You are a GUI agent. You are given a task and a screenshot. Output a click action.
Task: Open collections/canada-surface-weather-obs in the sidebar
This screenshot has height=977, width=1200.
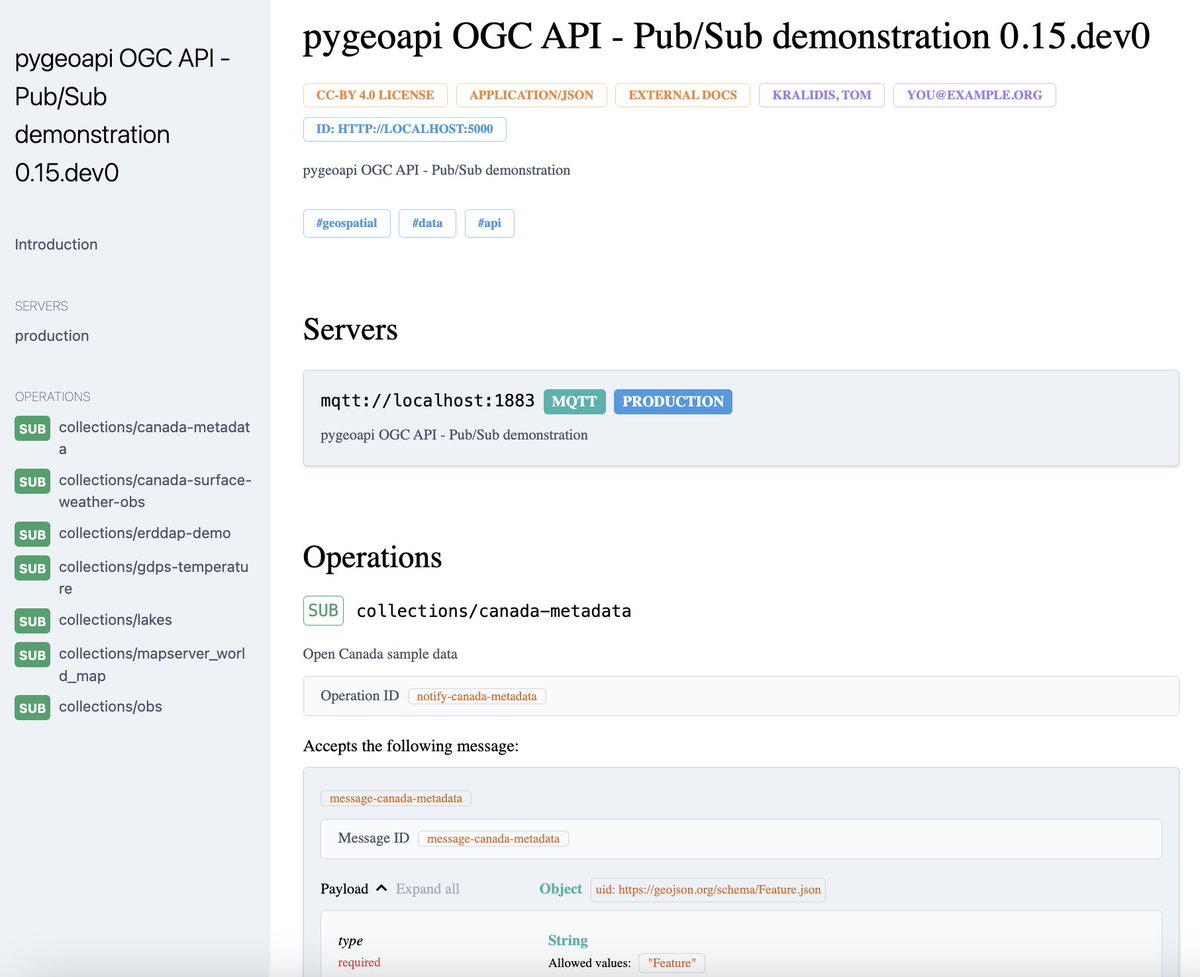pyautogui.click(x=155, y=491)
